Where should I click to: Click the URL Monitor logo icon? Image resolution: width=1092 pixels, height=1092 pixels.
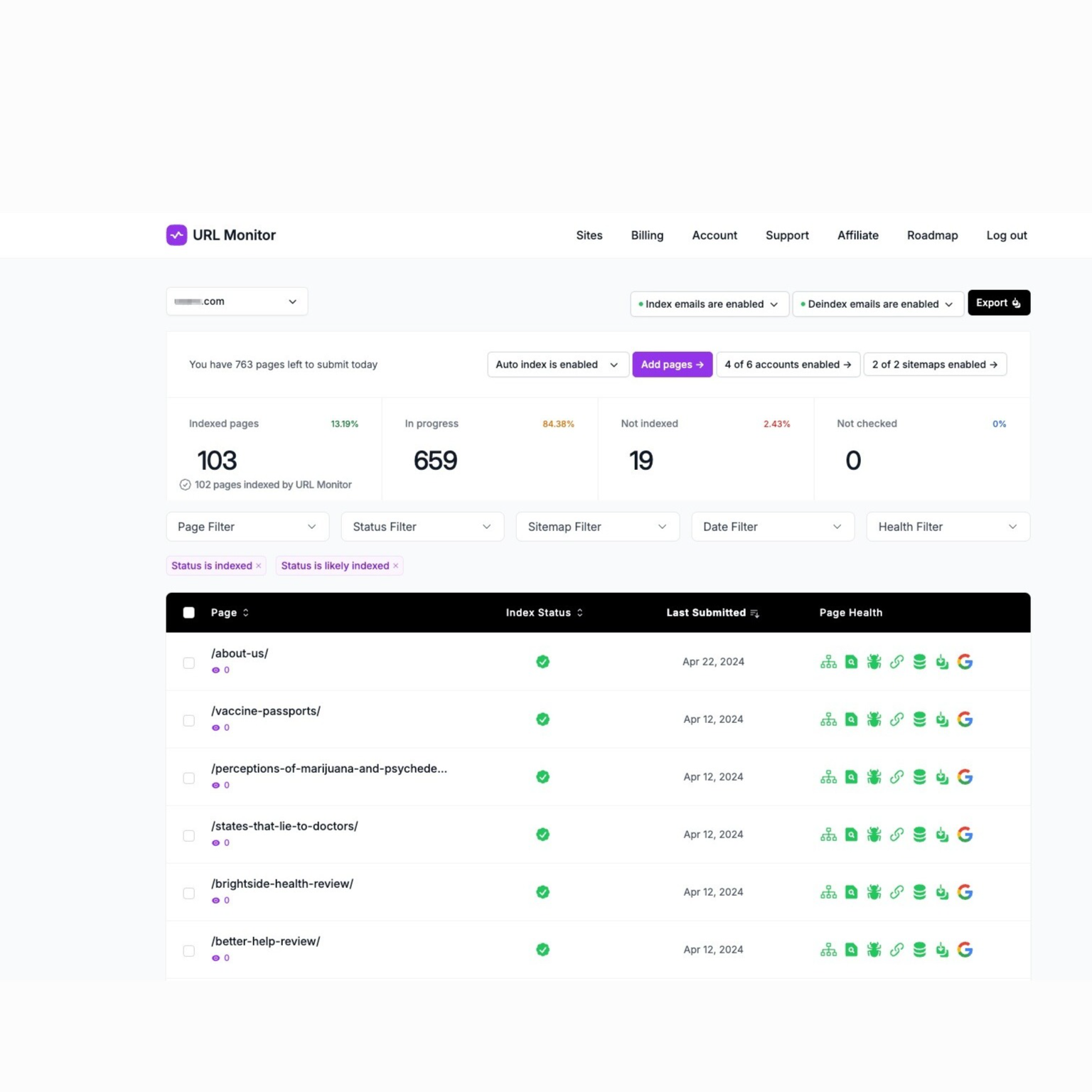pyautogui.click(x=176, y=235)
